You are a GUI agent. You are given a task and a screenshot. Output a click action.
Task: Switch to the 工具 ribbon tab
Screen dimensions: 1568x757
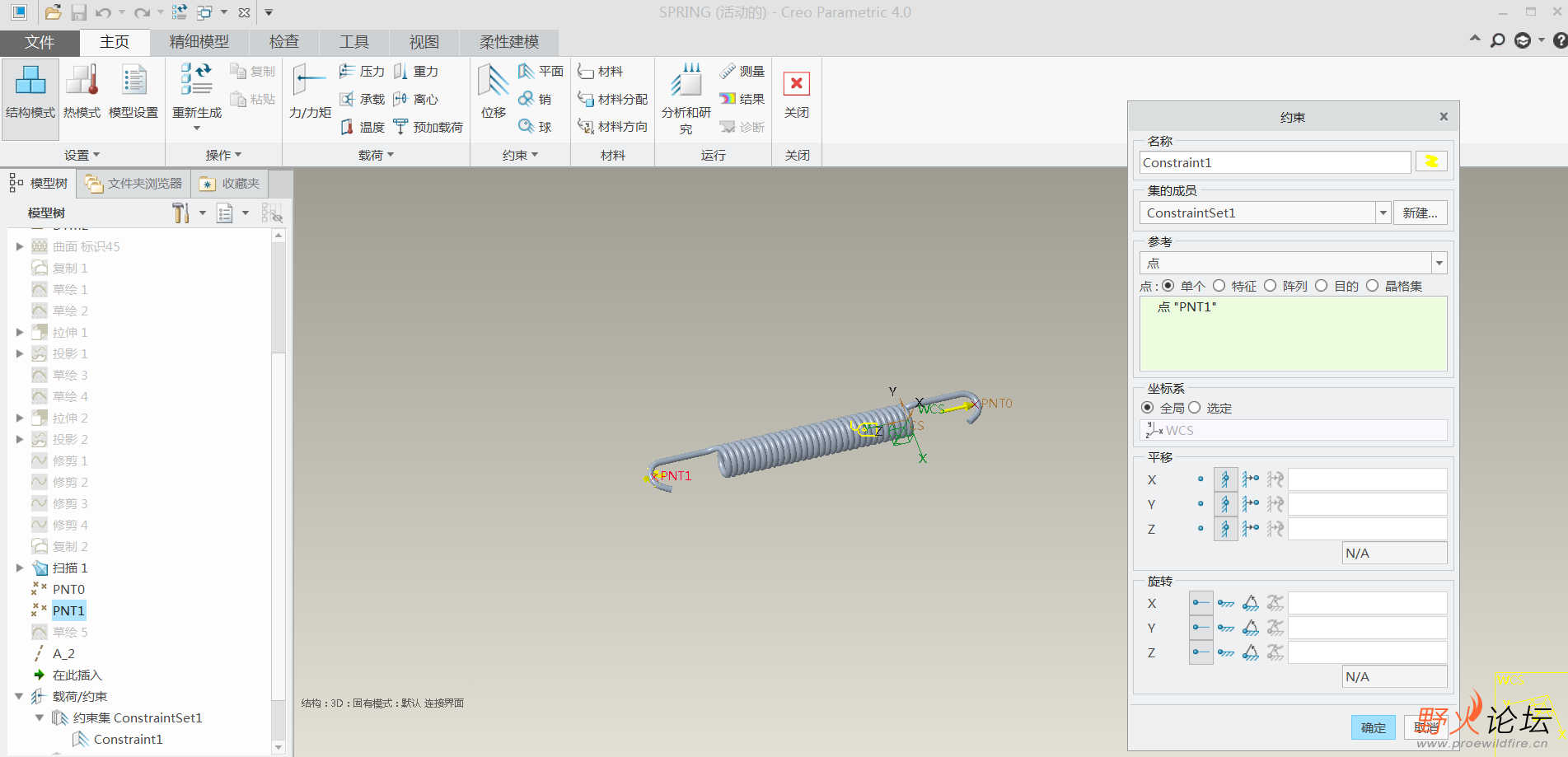tap(354, 42)
